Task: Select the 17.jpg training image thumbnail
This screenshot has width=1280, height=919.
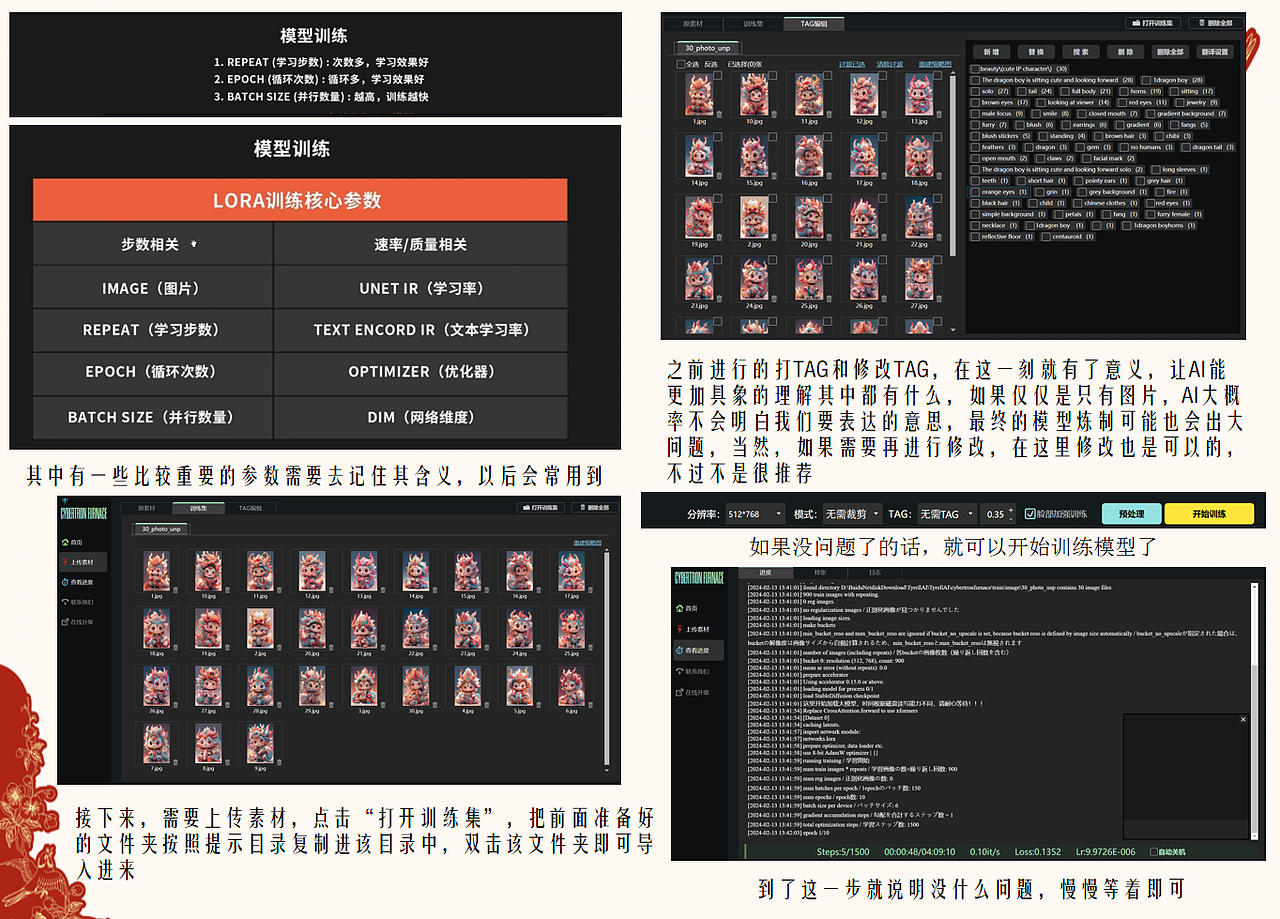Action: pos(572,572)
